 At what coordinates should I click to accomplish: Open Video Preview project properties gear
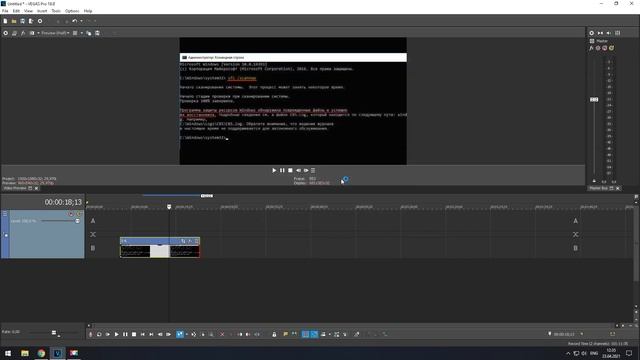6,33
